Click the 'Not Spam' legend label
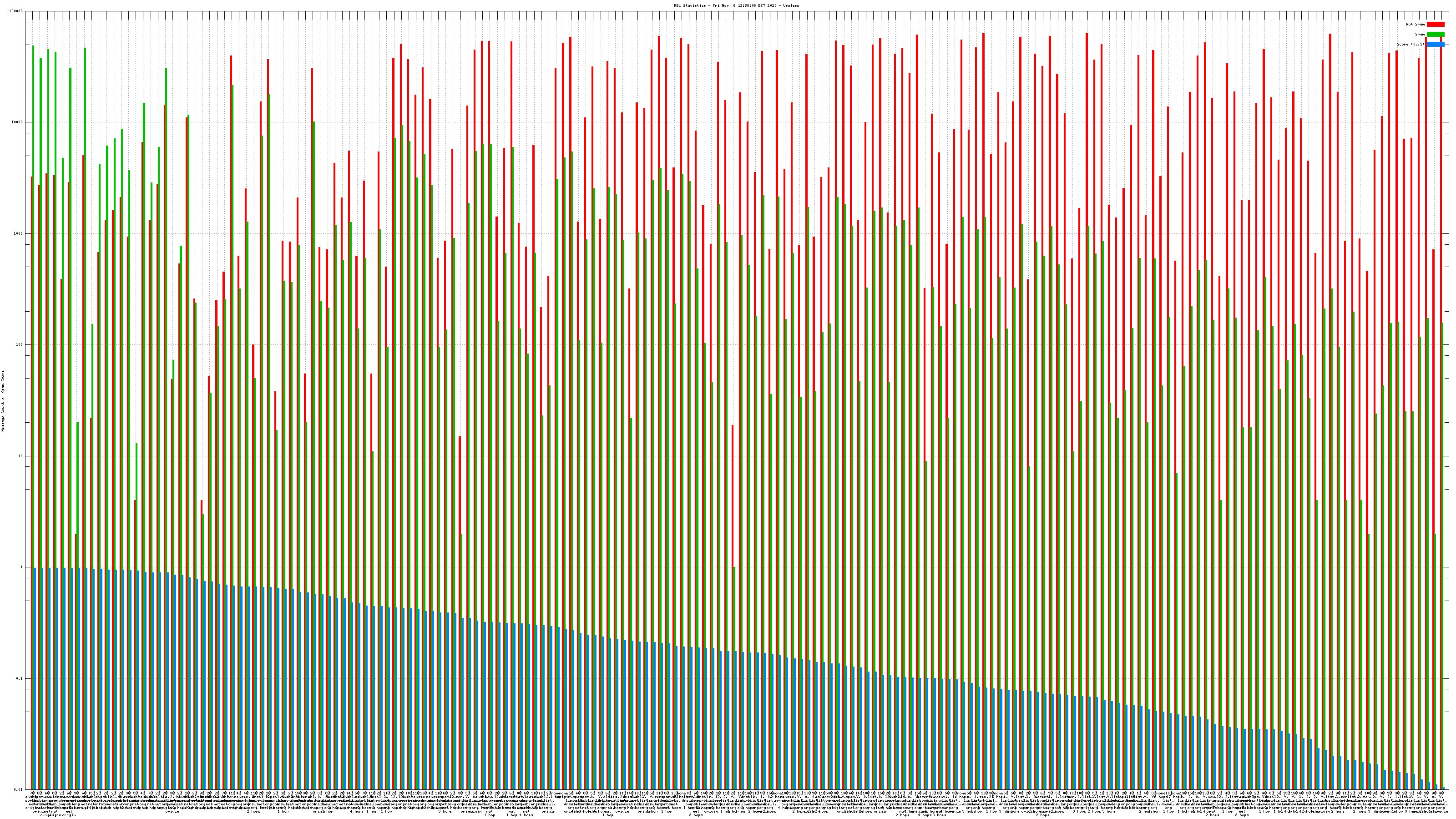This screenshot has height=819, width=1456. point(1416,24)
